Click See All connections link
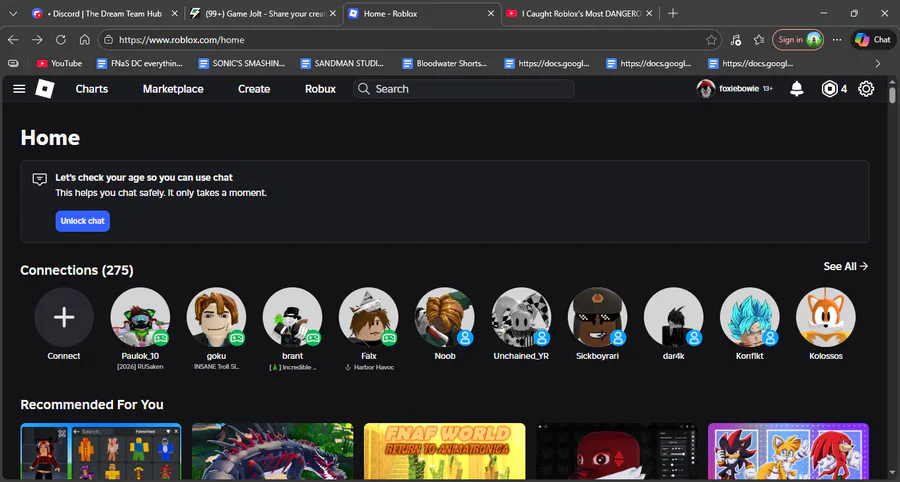Image resolution: width=900 pixels, height=482 pixels. (845, 266)
